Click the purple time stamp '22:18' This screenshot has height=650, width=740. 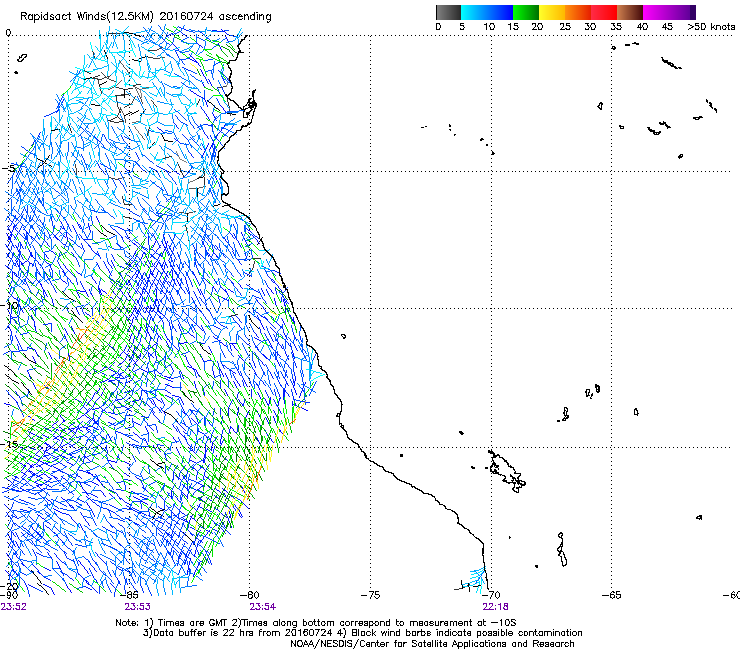(x=495, y=607)
